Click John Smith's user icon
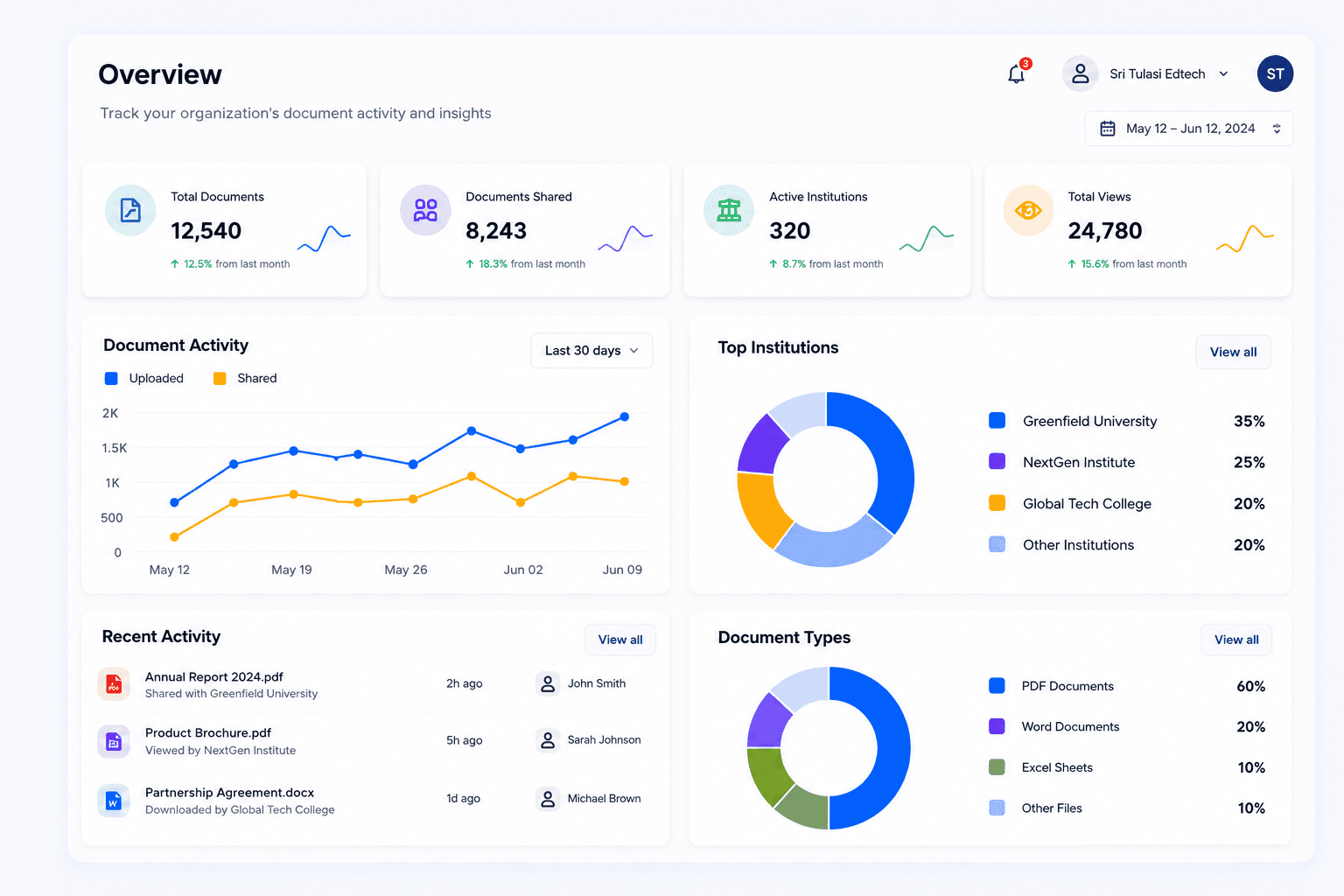Image resolution: width=1344 pixels, height=896 pixels. tap(548, 683)
